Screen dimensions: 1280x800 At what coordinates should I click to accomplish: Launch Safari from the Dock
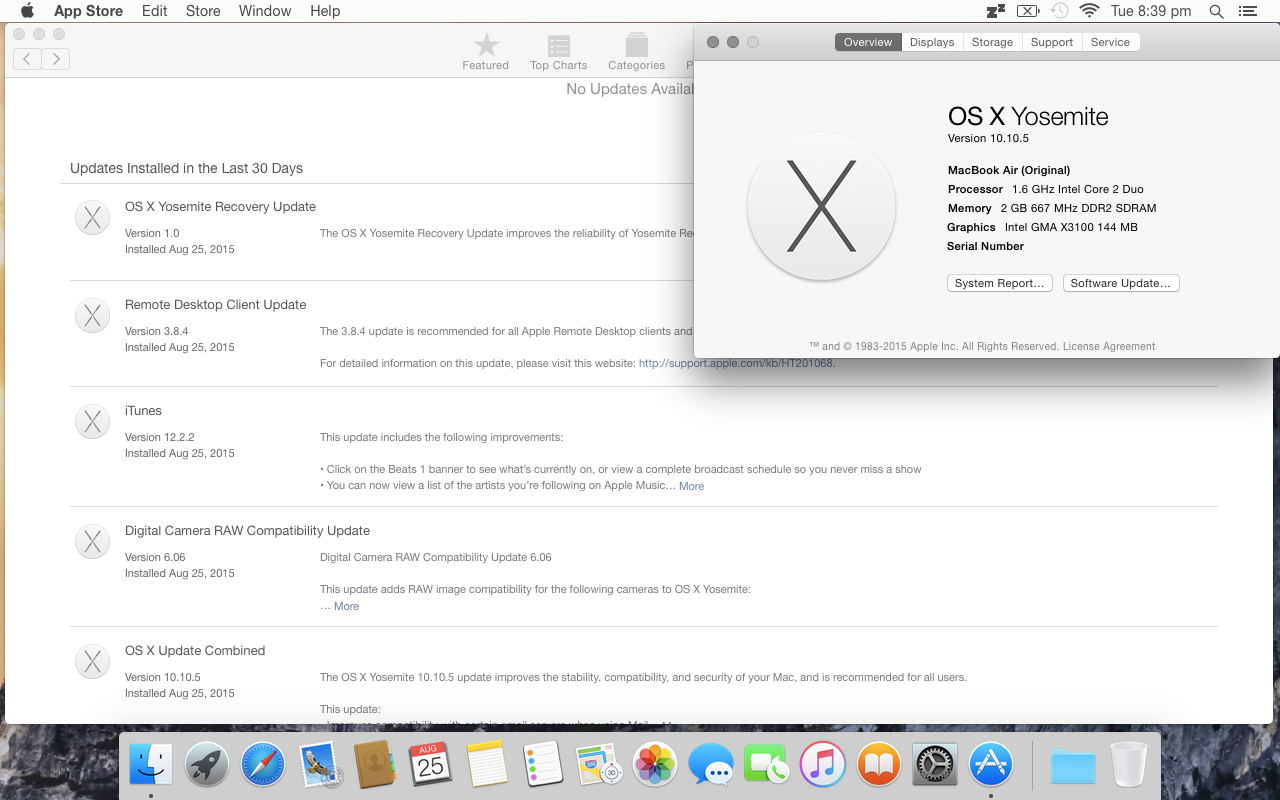263,766
